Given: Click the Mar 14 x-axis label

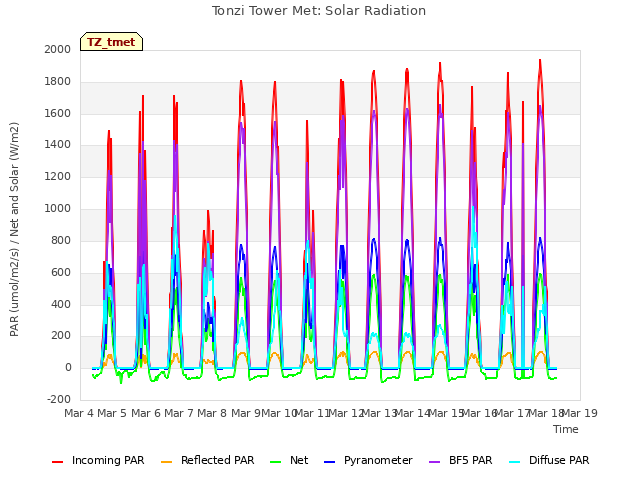Looking at the screenshot, I should click(x=413, y=413).
